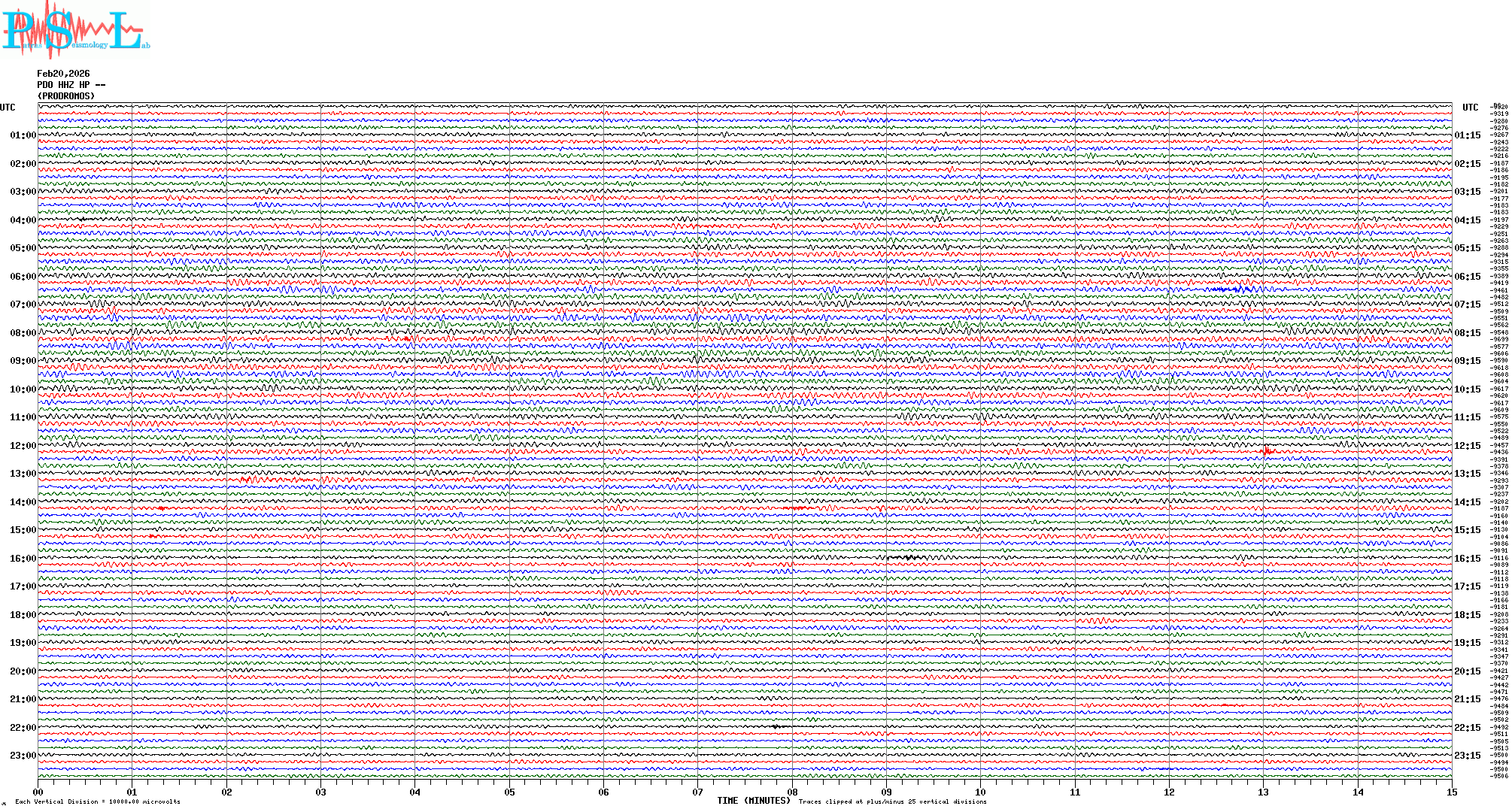Click the red spike event near minute 13
This screenshot has width=1512, height=812.
pyautogui.click(x=1268, y=451)
